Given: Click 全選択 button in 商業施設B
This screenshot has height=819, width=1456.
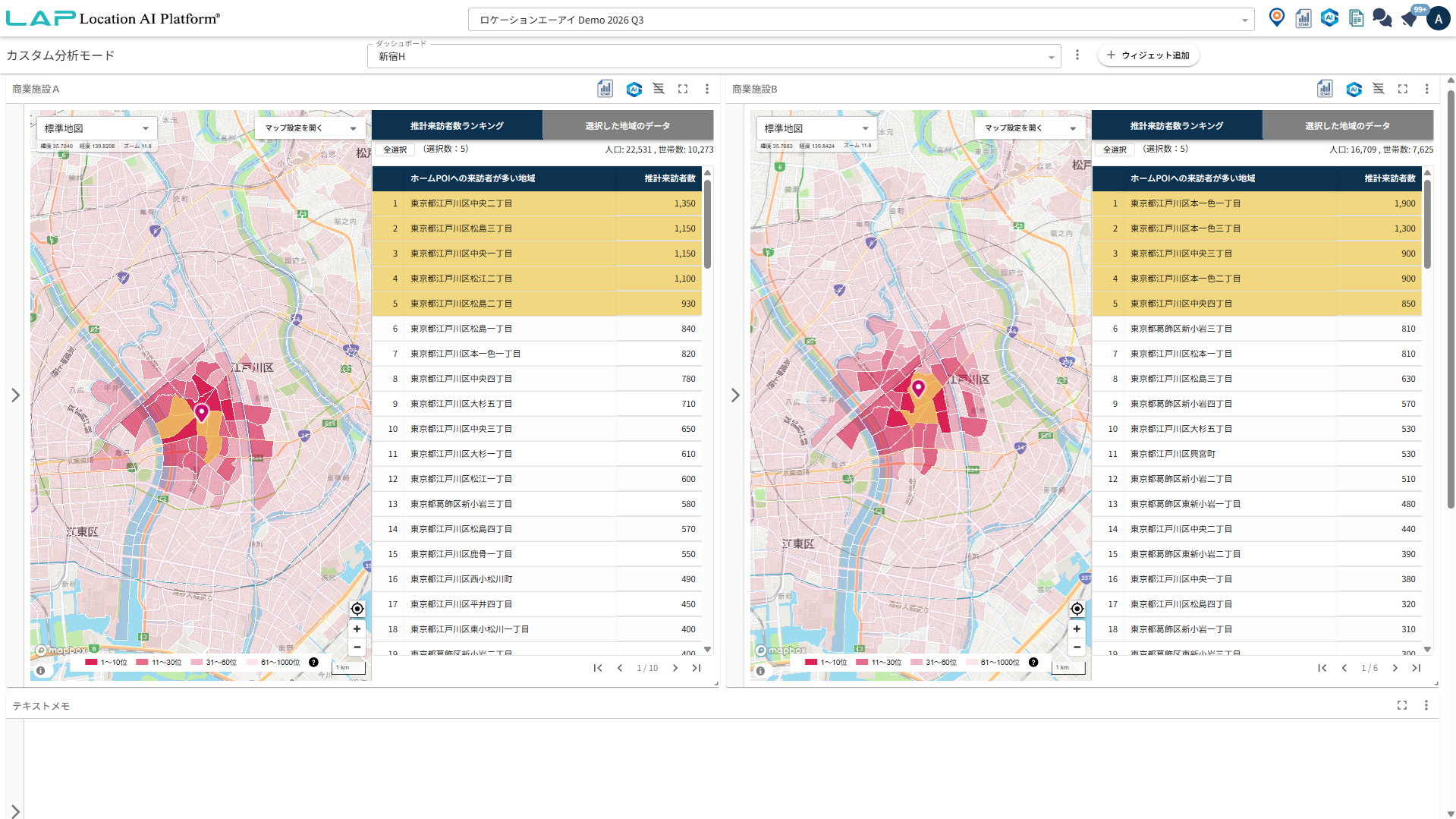Looking at the screenshot, I should point(1115,150).
